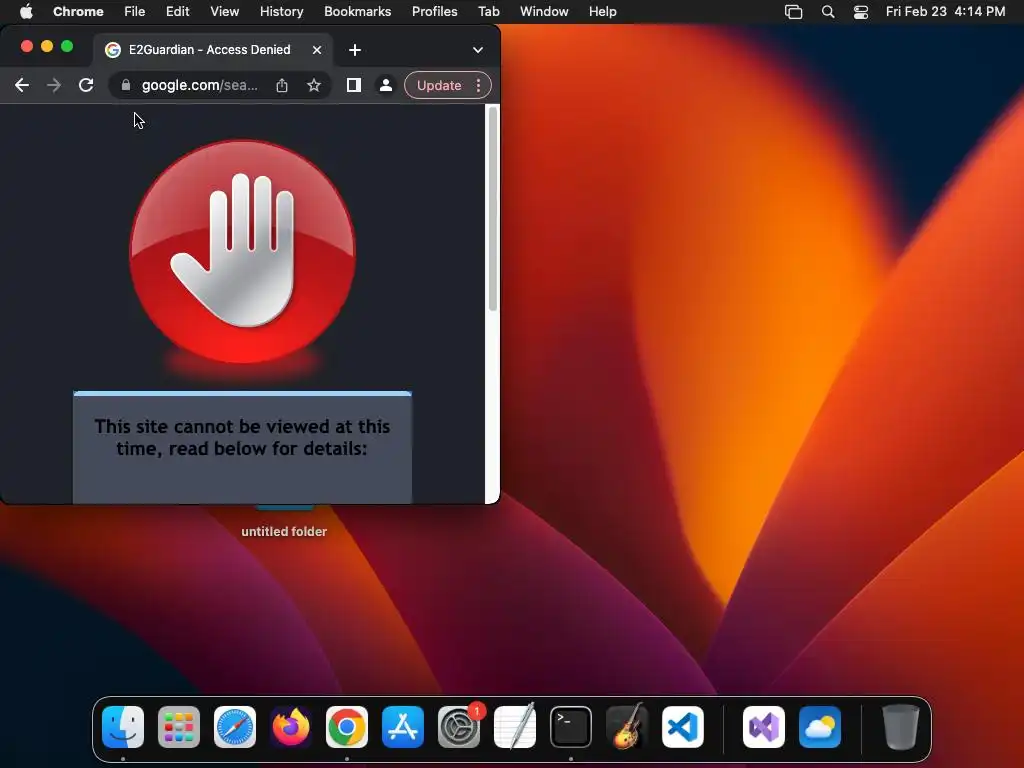Viewport: 1024px width, 768px height.
Task: Reload the blocked page
Action: coord(86,86)
